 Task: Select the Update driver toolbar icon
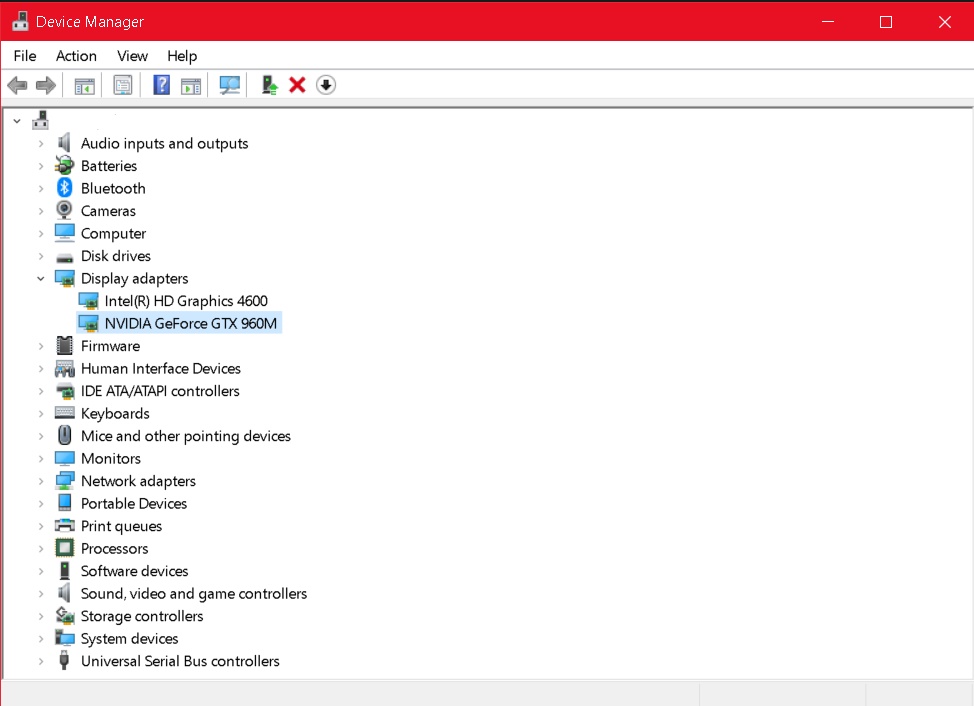pyautogui.click(x=268, y=85)
